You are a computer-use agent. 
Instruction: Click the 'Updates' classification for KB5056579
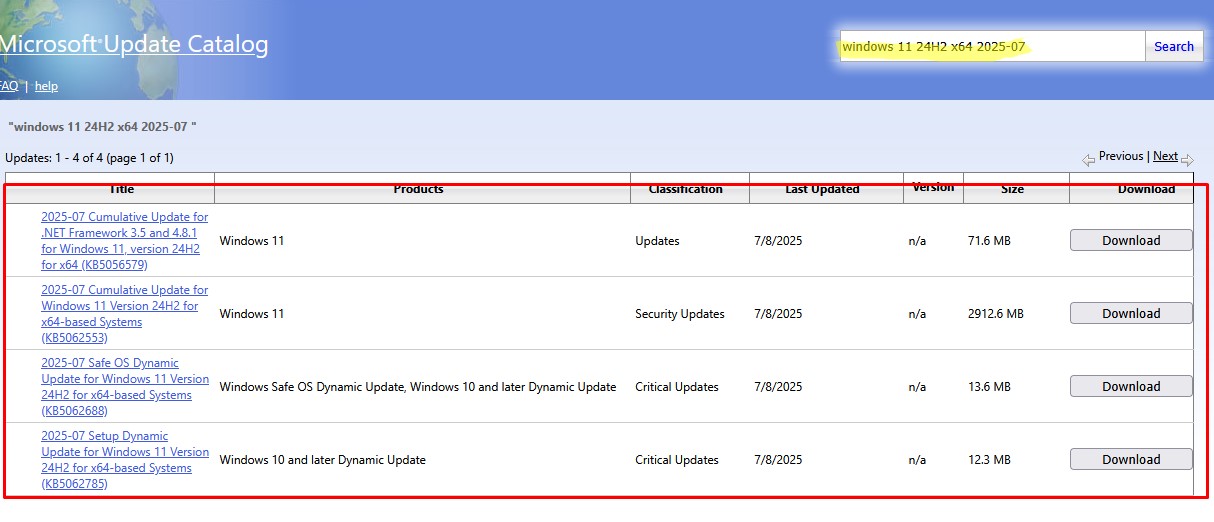(657, 241)
